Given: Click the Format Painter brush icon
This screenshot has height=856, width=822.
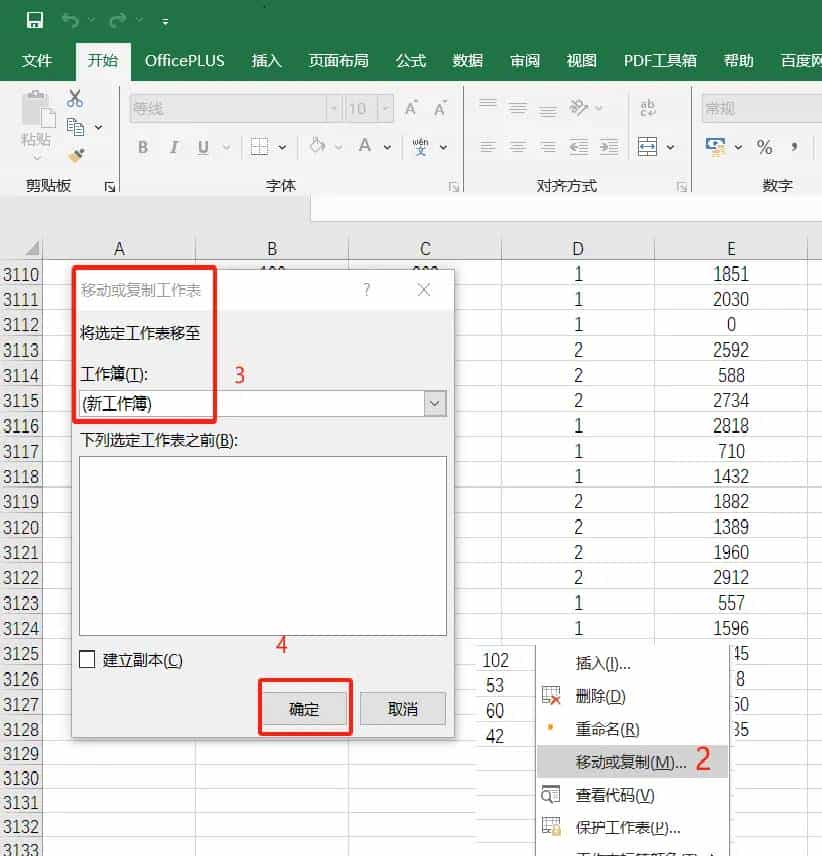Looking at the screenshot, I should tap(75, 154).
